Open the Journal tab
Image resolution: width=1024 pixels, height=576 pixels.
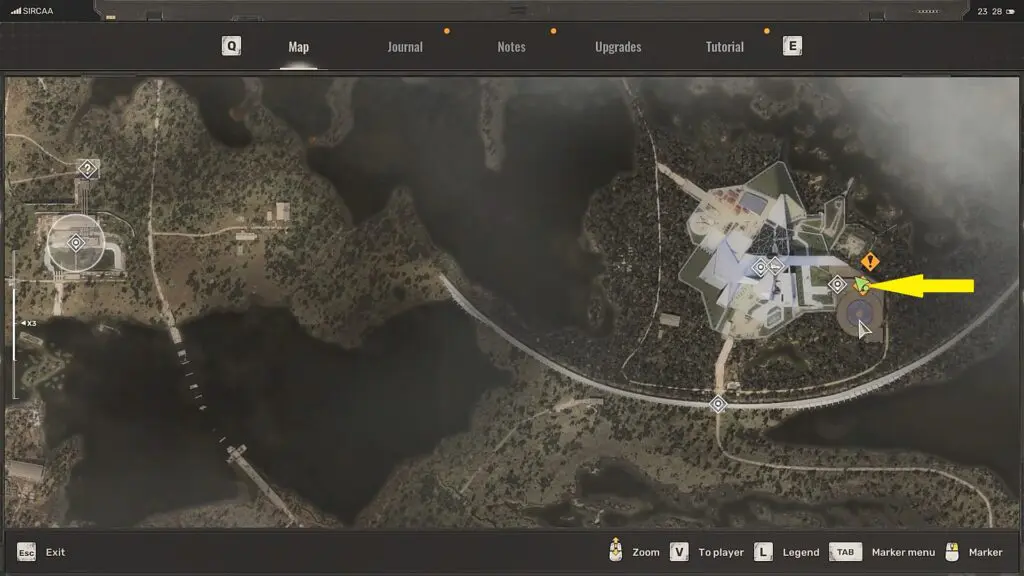click(x=405, y=47)
